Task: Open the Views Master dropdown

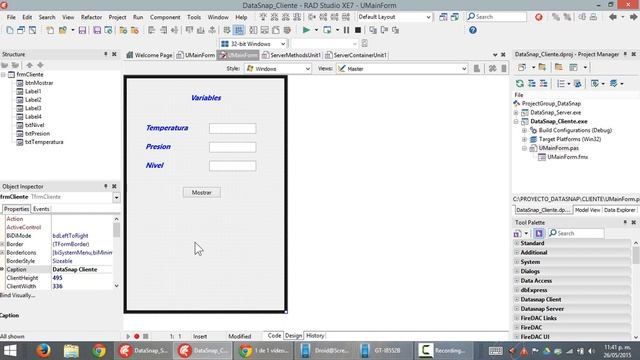Action: tap(464, 69)
